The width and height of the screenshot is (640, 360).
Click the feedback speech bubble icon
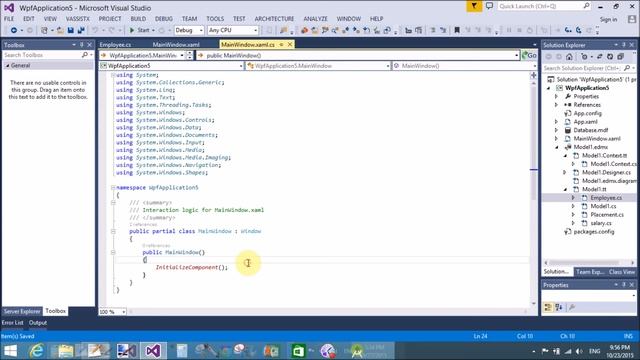[489, 6]
